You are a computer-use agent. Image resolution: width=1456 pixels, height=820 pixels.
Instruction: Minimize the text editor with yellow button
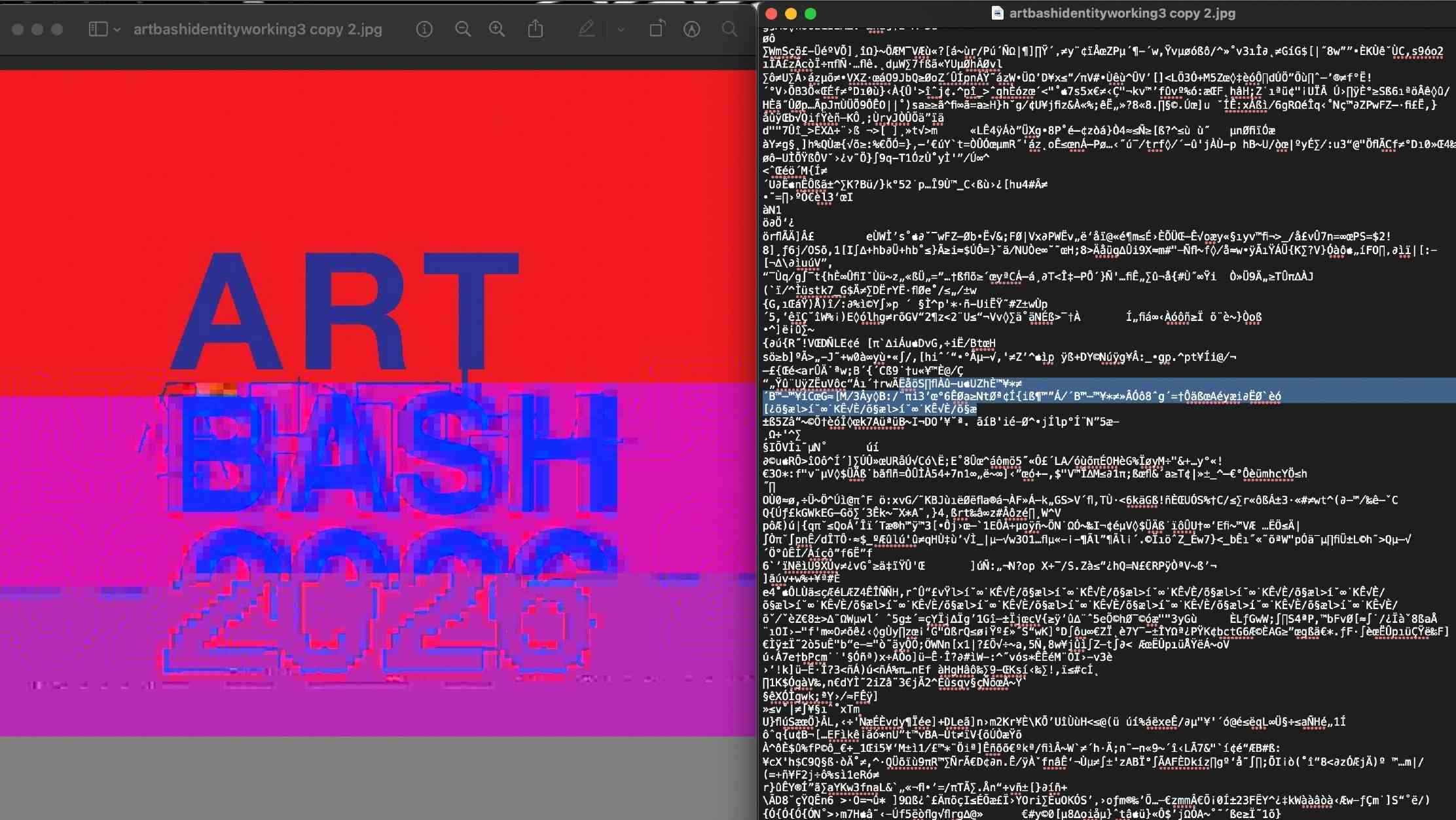pos(791,14)
